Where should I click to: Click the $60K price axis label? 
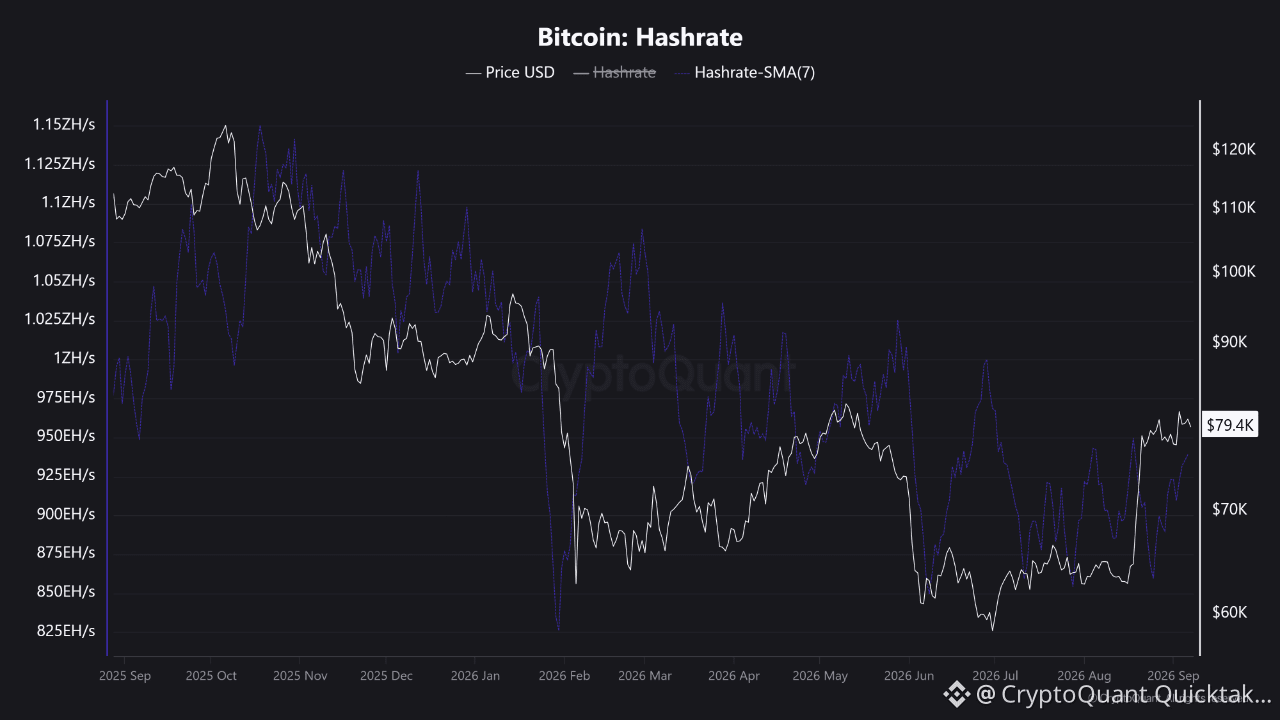1230,612
